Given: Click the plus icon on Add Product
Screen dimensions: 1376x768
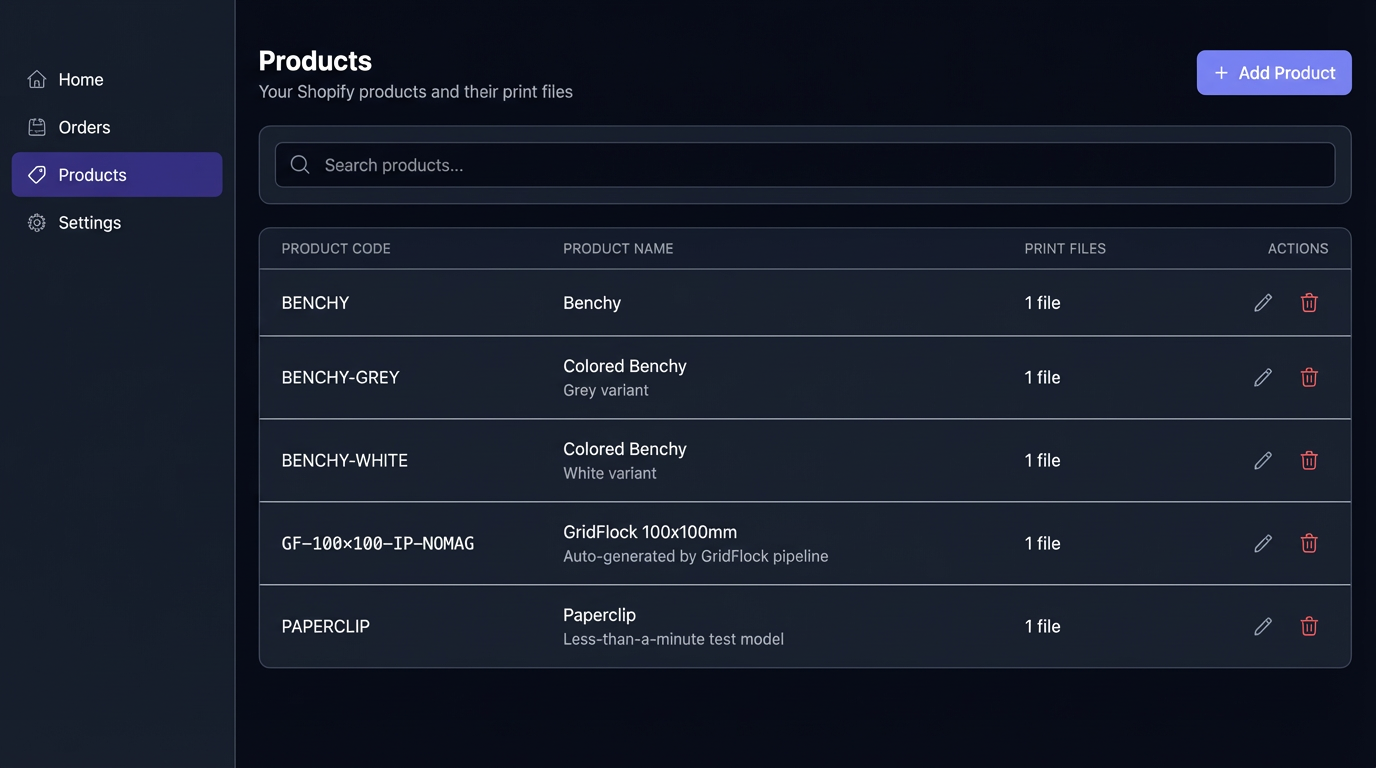Looking at the screenshot, I should (x=1221, y=72).
